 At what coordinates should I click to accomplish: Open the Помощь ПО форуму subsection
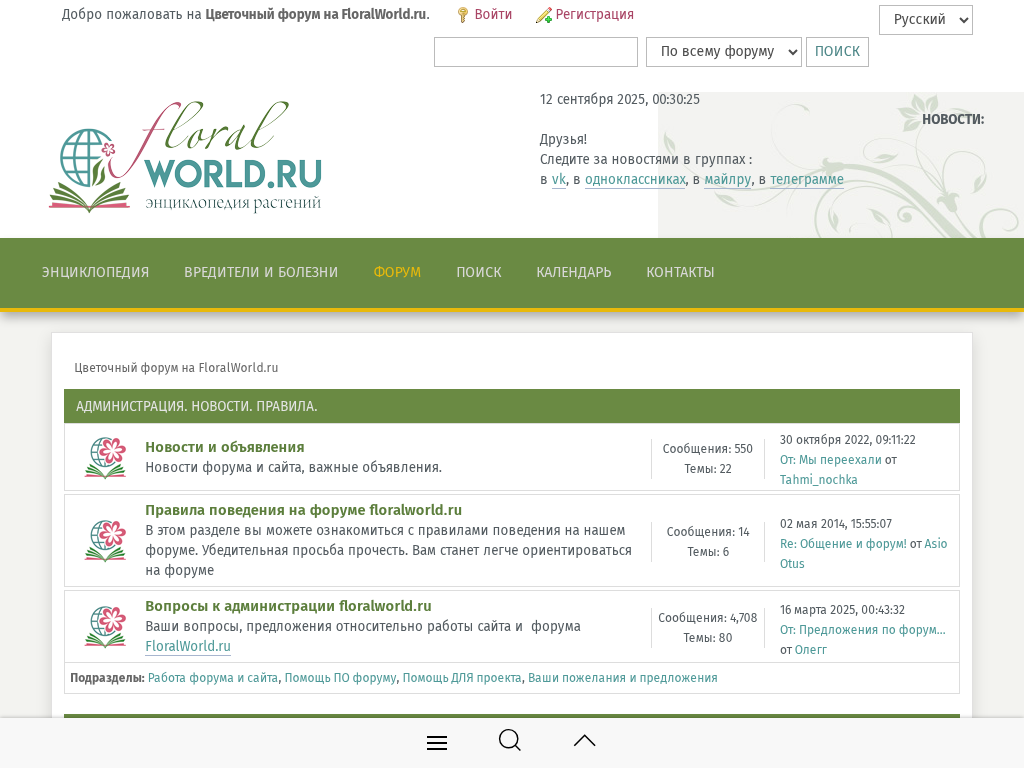click(x=340, y=678)
